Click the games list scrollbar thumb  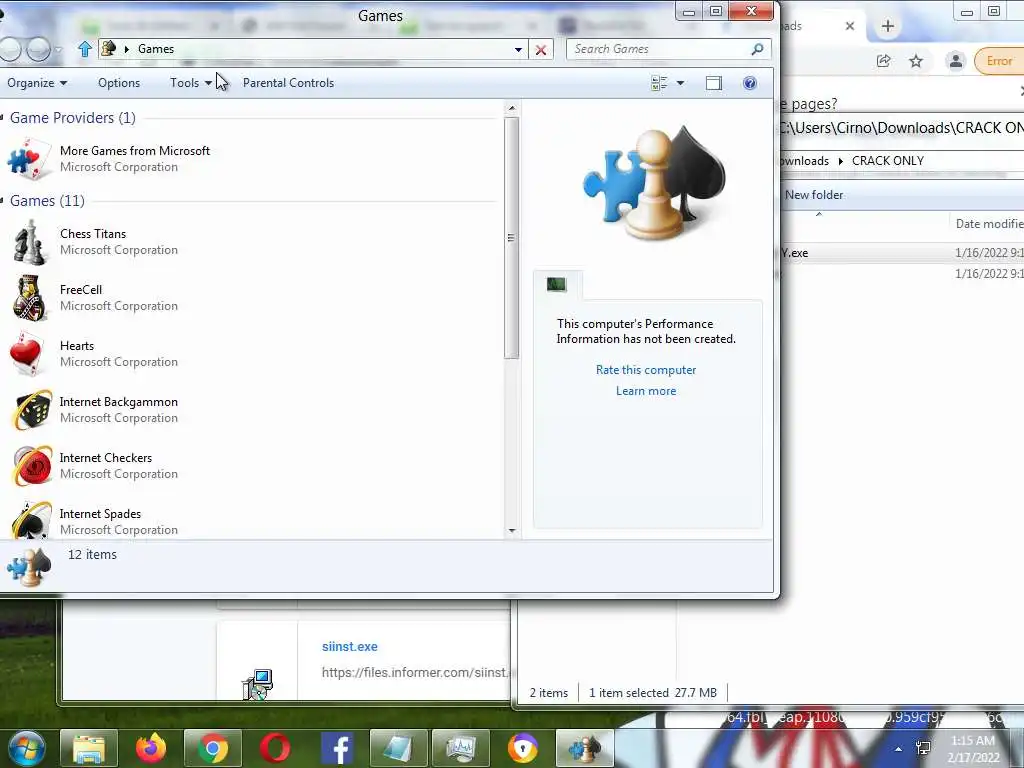[511, 238]
